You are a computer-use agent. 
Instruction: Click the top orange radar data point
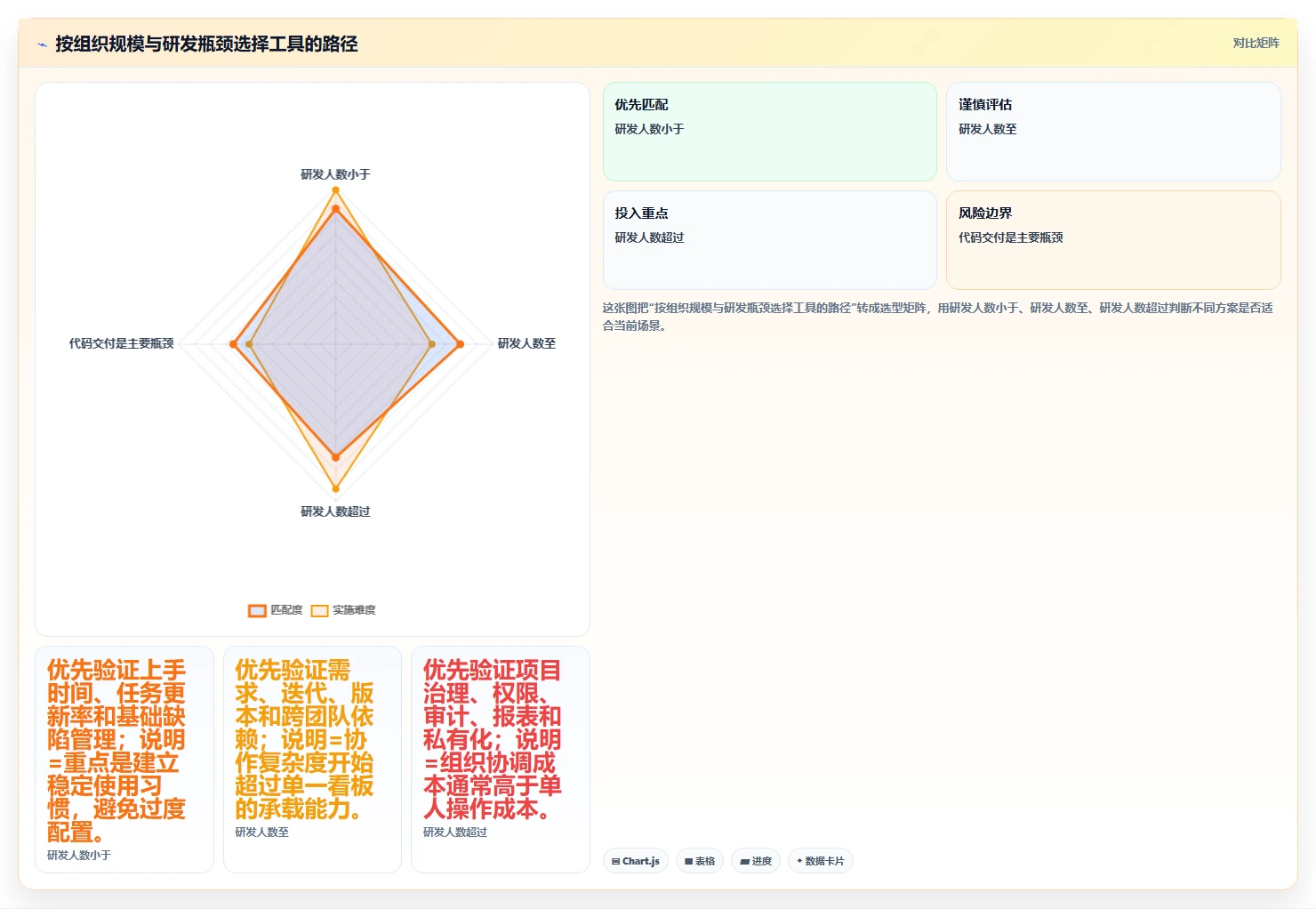[x=335, y=209]
